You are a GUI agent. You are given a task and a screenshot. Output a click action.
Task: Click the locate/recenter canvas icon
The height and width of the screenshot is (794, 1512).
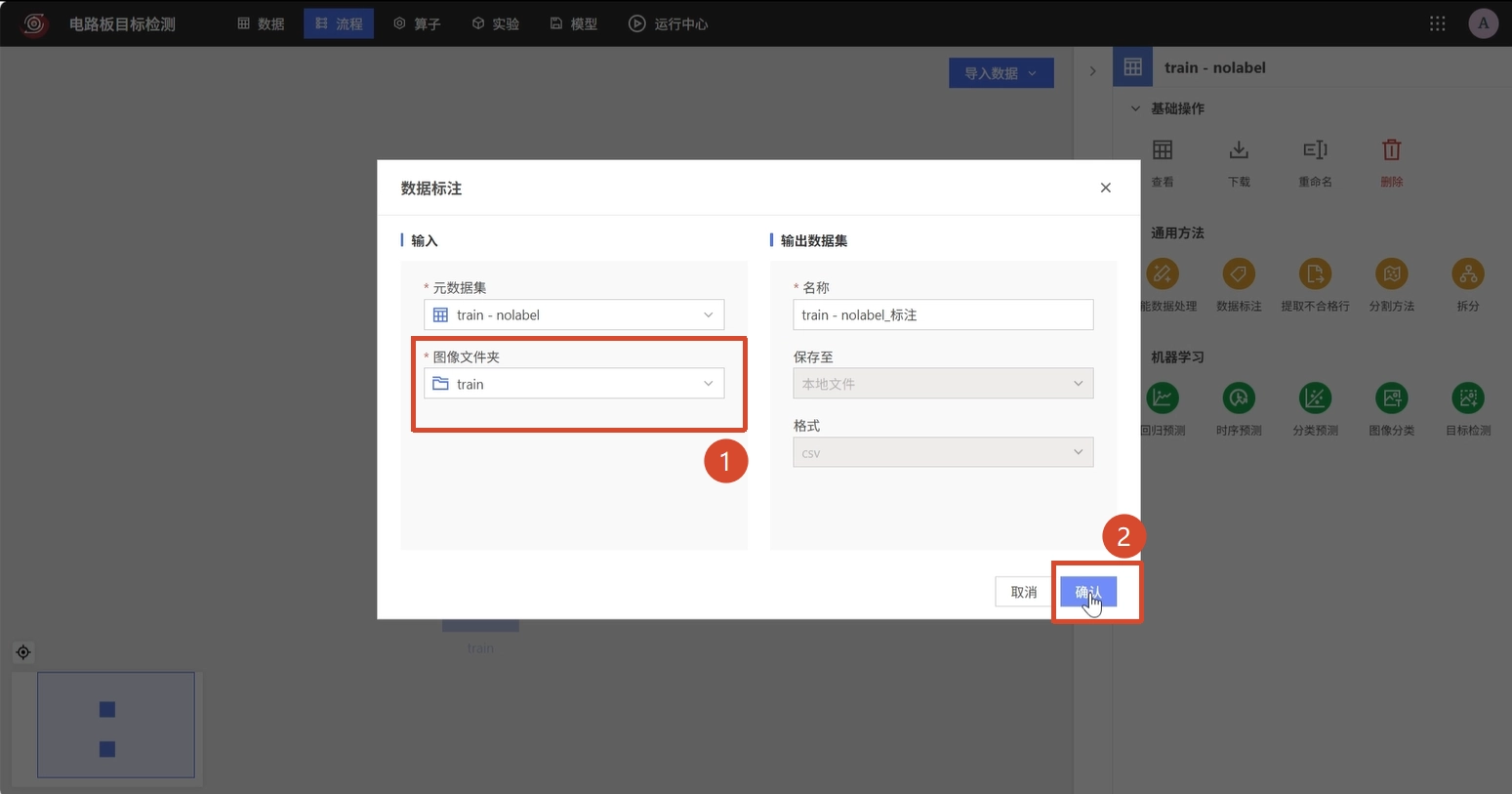[x=23, y=652]
